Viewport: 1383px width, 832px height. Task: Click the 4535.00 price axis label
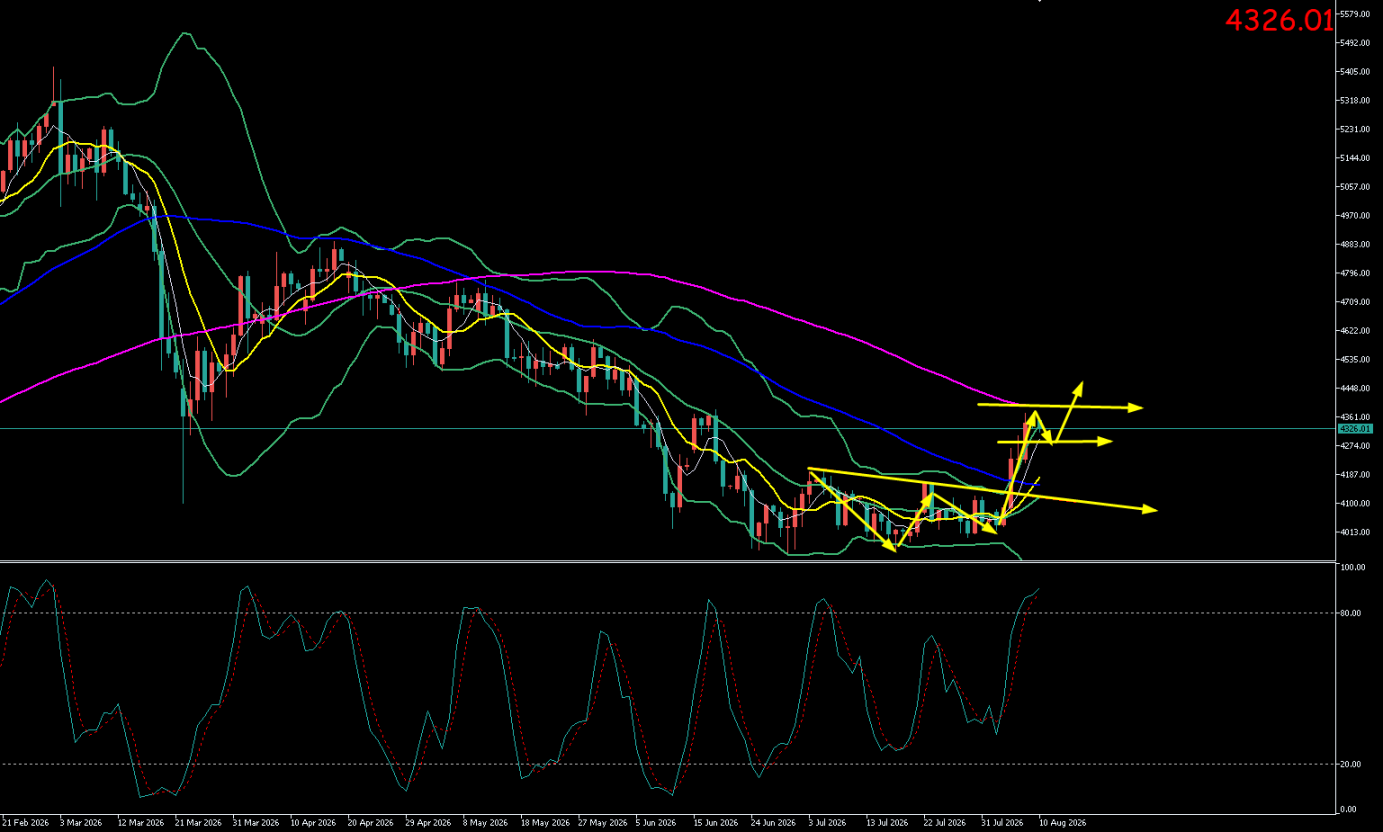click(1356, 360)
